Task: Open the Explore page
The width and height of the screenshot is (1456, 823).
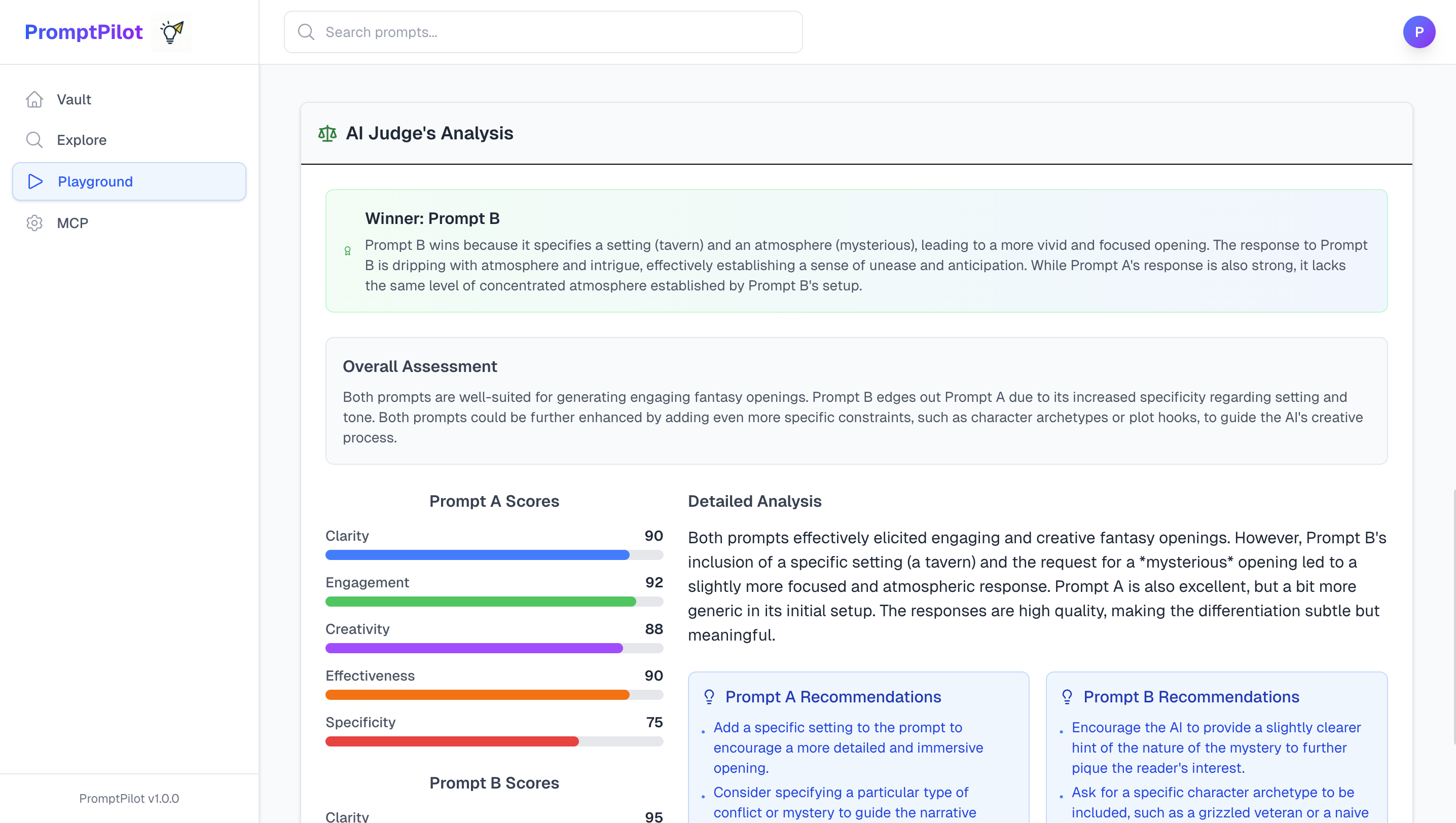Action: click(x=129, y=140)
